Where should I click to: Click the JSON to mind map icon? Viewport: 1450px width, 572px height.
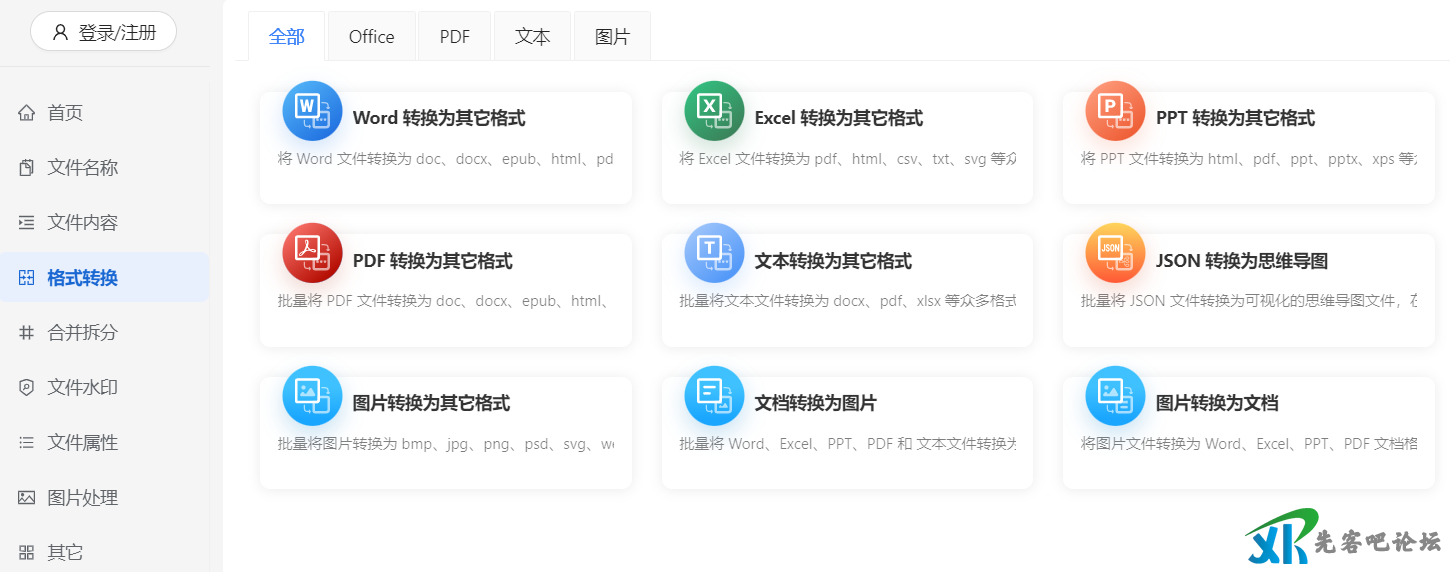coord(1115,253)
